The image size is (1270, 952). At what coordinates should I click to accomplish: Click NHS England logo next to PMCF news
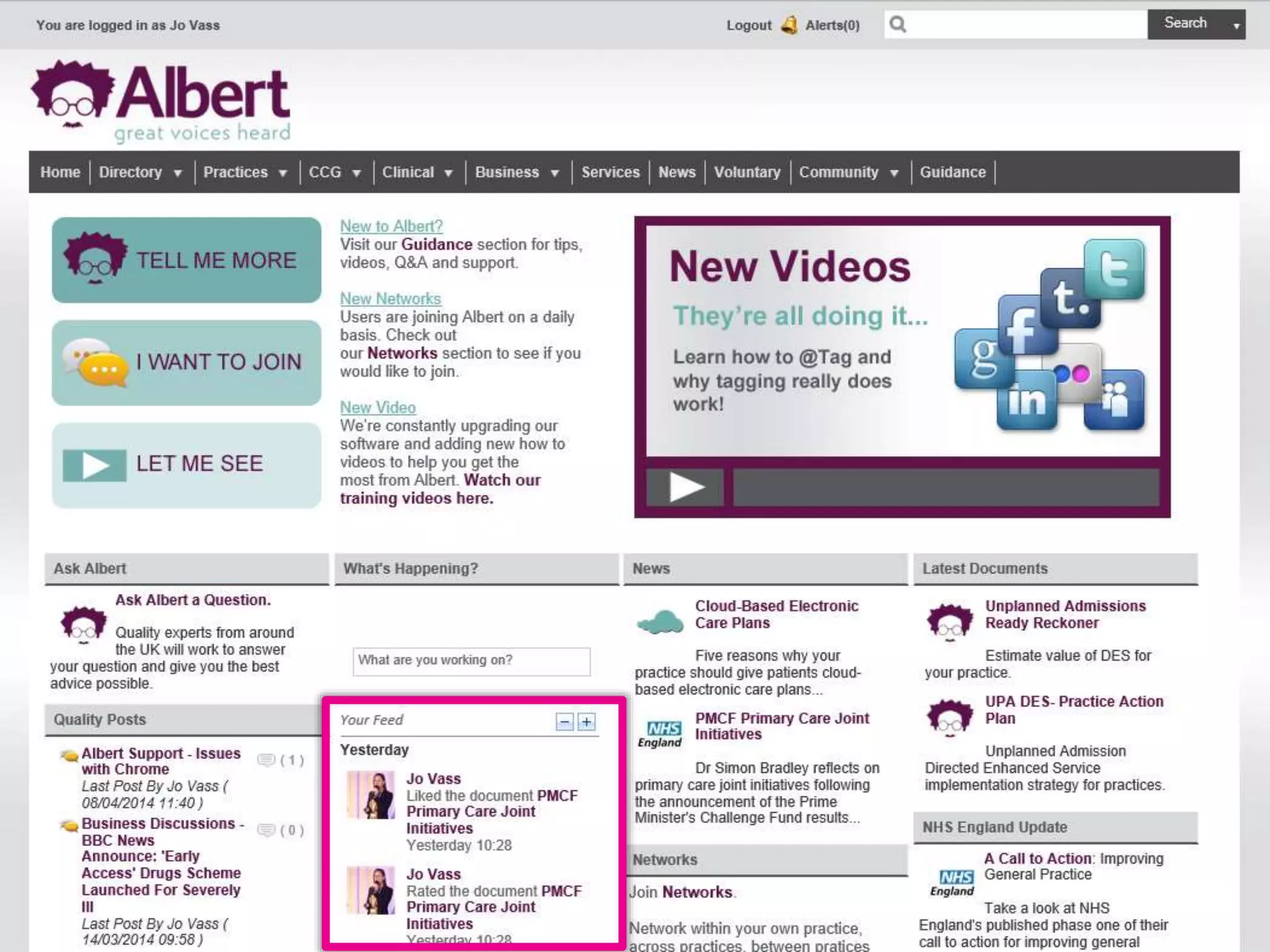(x=660, y=734)
